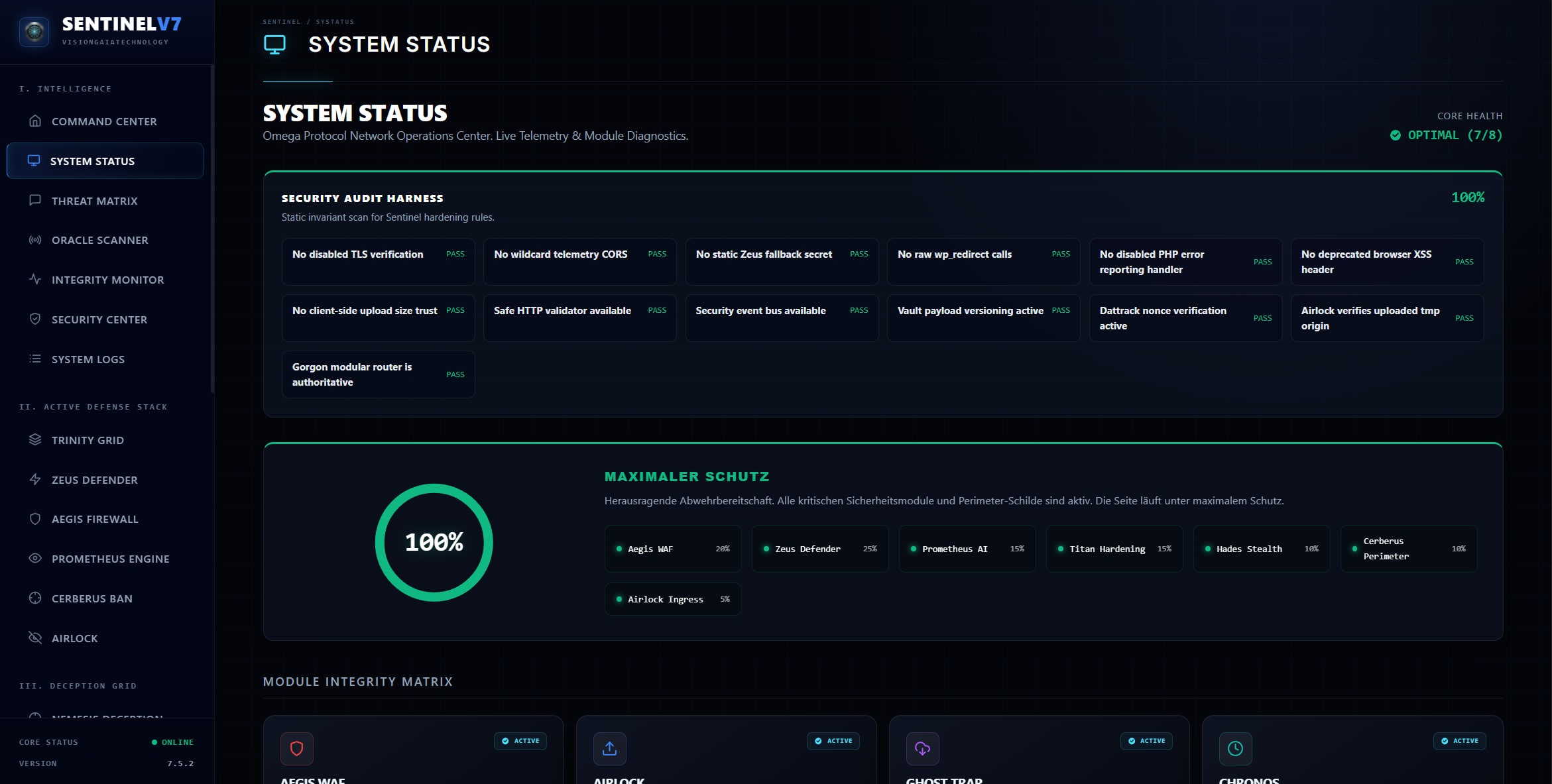Click the clock icon on Chronos card
This screenshot has height=784, width=1552.
coord(1236,749)
